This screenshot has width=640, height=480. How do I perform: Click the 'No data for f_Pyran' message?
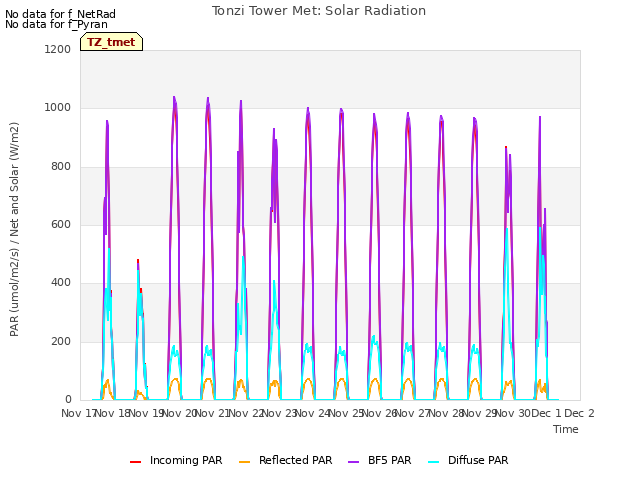tap(56, 24)
